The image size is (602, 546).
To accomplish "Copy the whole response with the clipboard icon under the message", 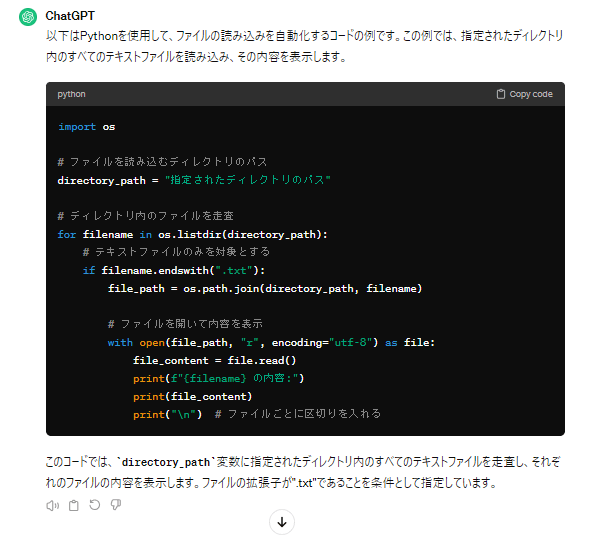I will pyautogui.click(x=74, y=506).
